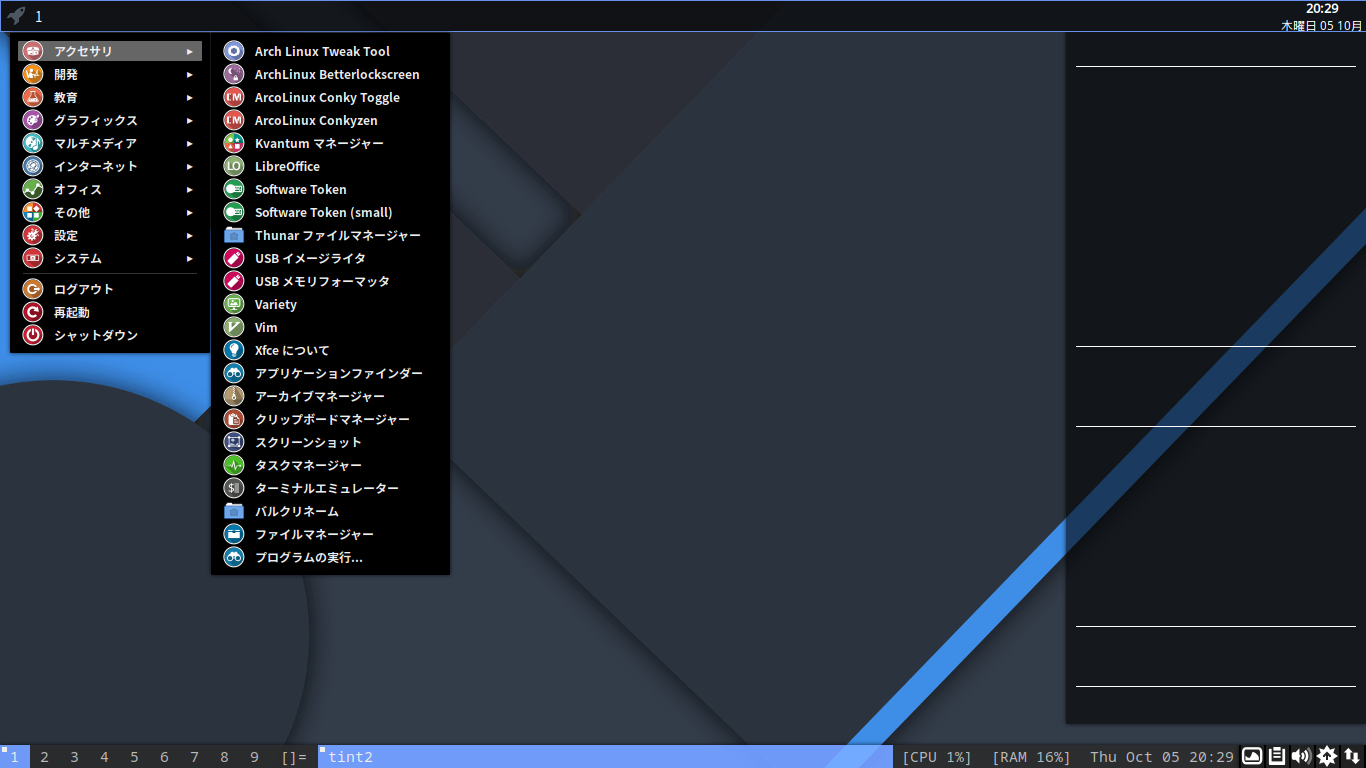
Task: Click the スクリーンショット icon
Action: coord(234,442)
